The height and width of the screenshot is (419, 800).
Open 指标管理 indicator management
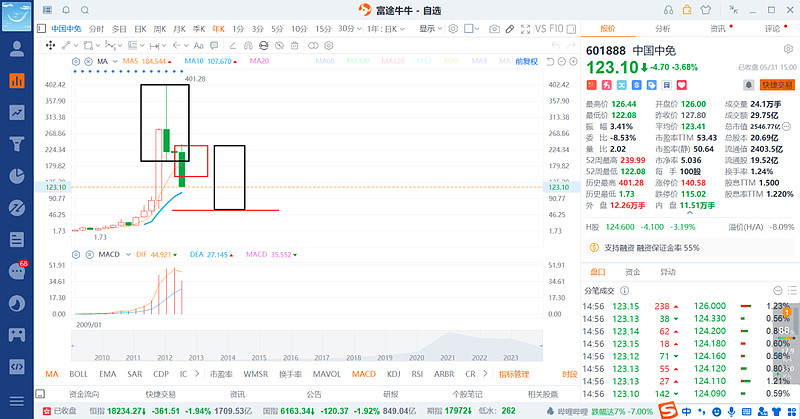(514, 374)
